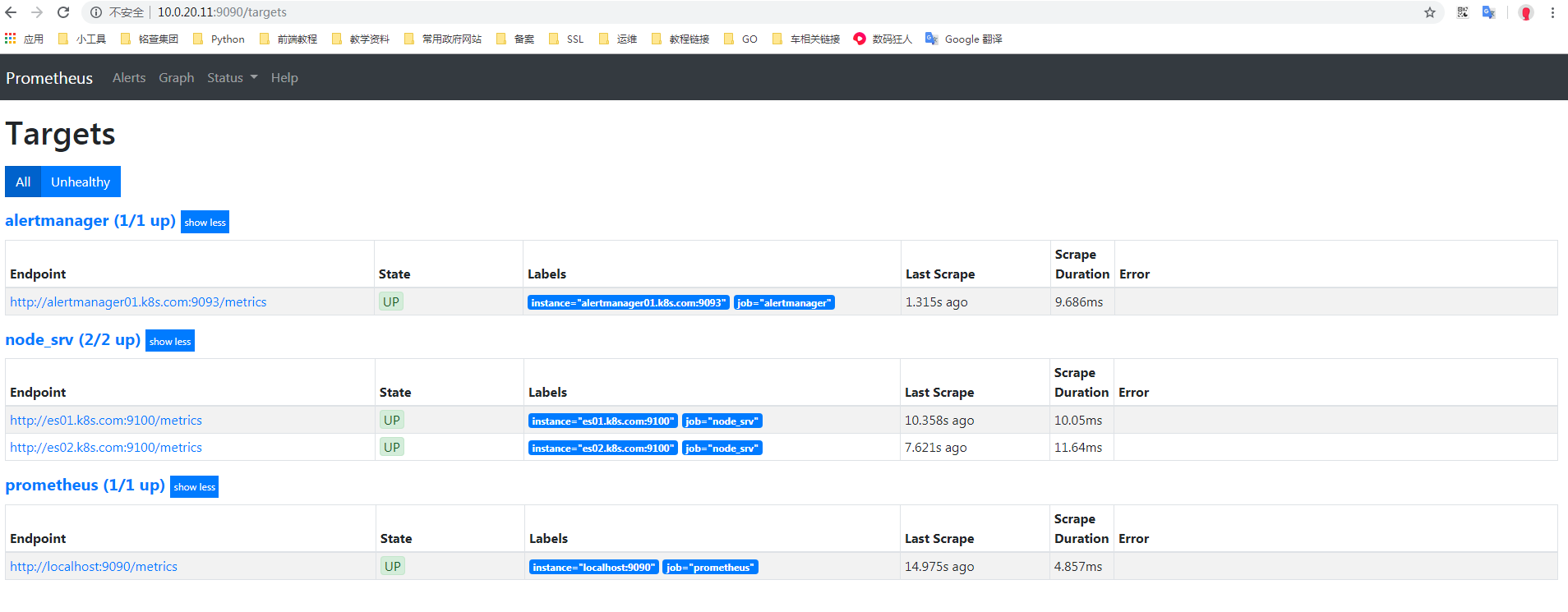This screenshot has width=1568, height=612.
Task: Click the alertmanager (1/1 up) heading
Action: click(x=90, y=221)
